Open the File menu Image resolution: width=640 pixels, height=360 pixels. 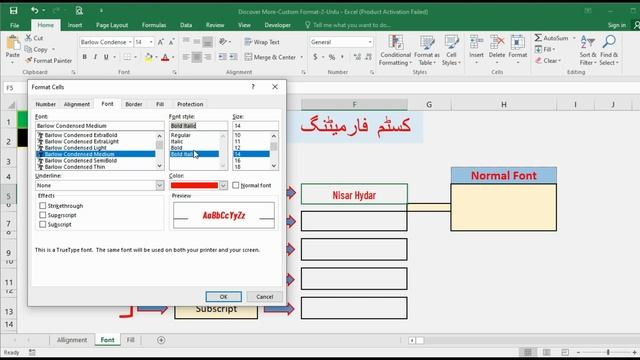15,25
